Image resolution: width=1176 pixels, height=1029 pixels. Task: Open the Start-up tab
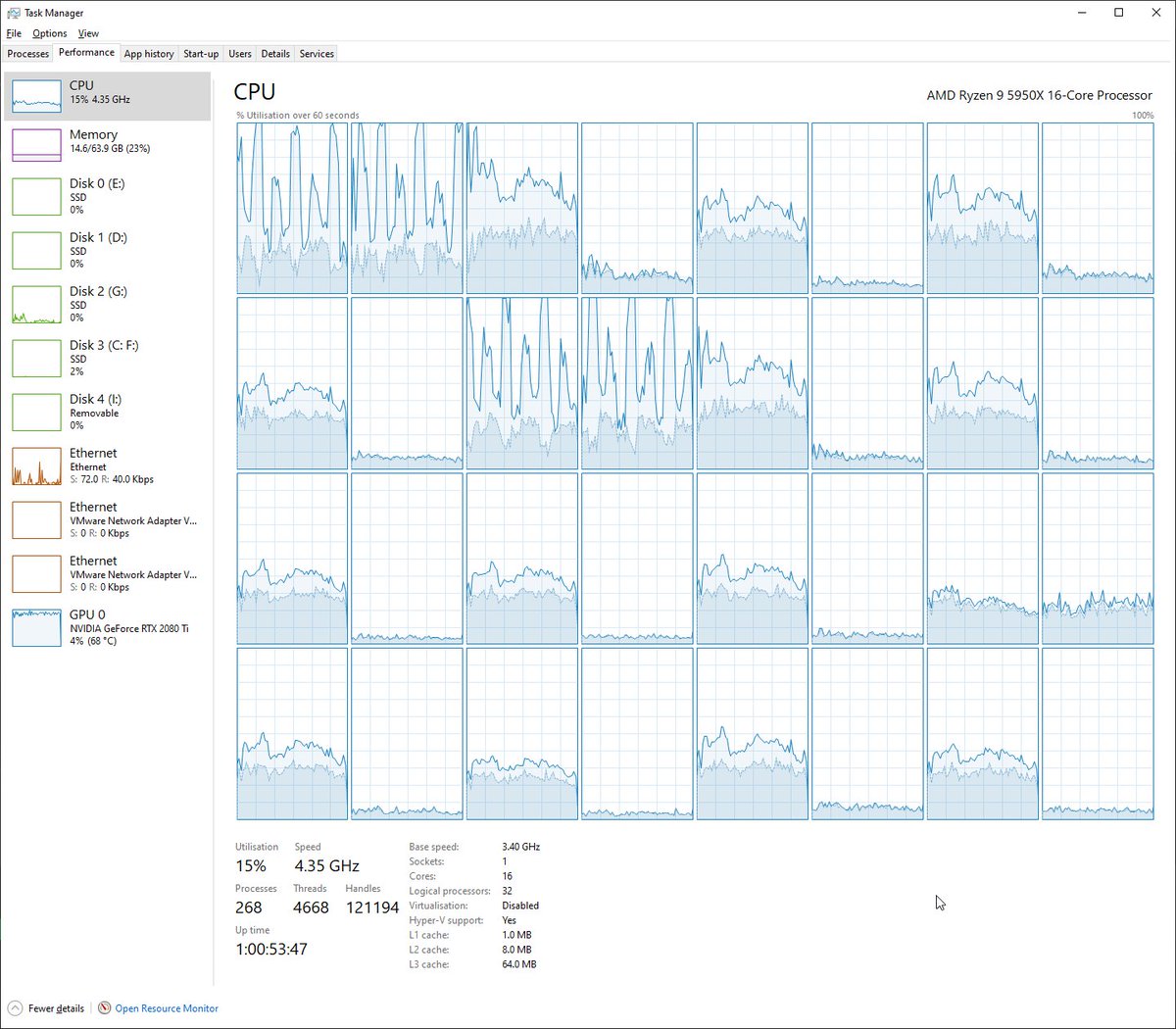tap(201, 54)
